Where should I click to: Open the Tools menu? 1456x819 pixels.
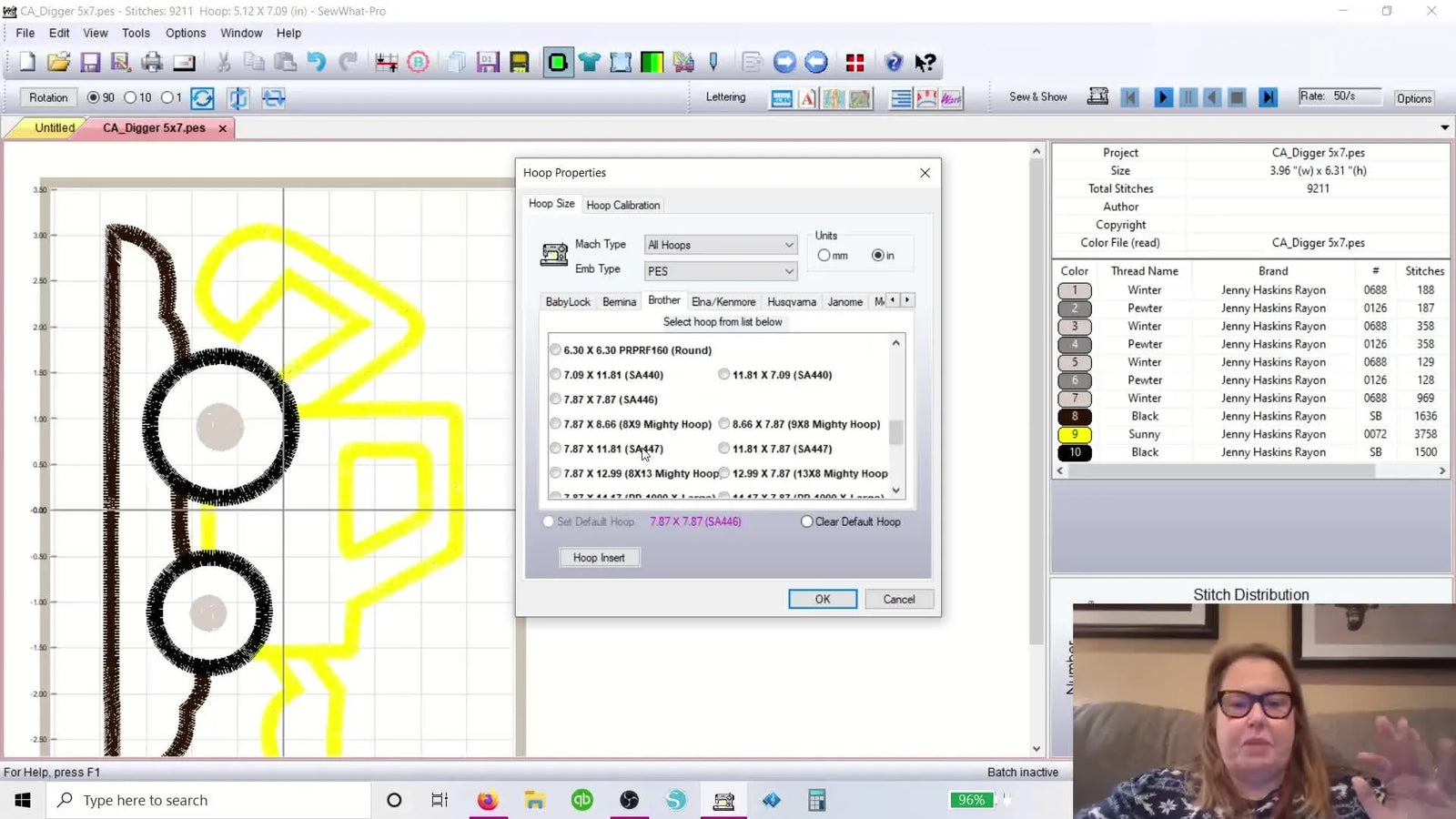(x=136, y=33)
